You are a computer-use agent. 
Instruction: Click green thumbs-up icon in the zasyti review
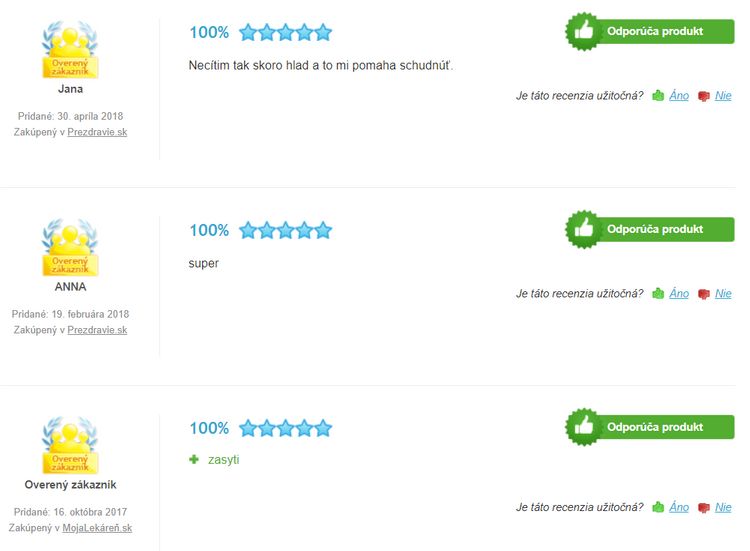658,507
